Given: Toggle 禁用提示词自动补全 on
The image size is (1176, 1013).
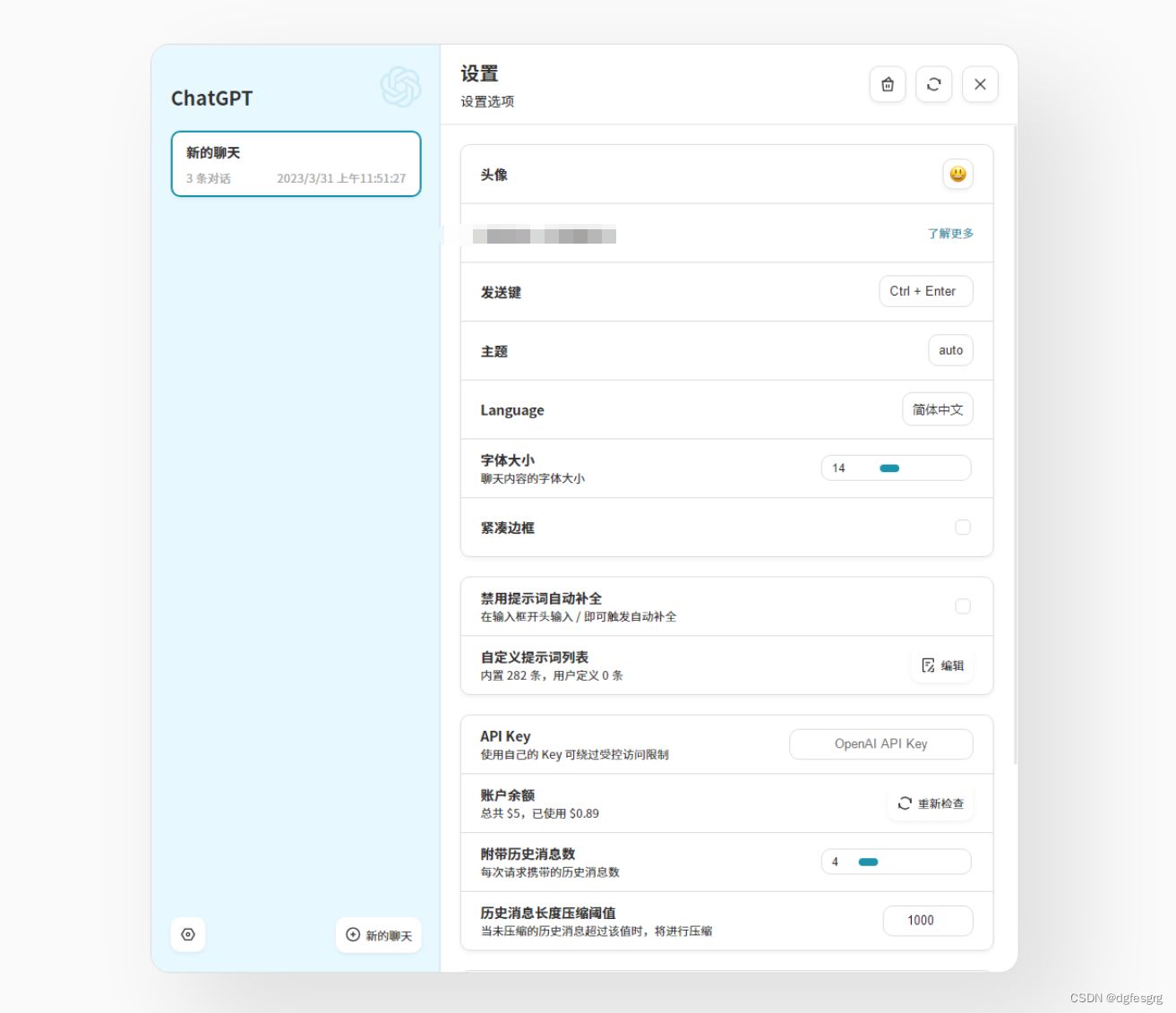Looking at the screenshot, I should tap(963, 606).
